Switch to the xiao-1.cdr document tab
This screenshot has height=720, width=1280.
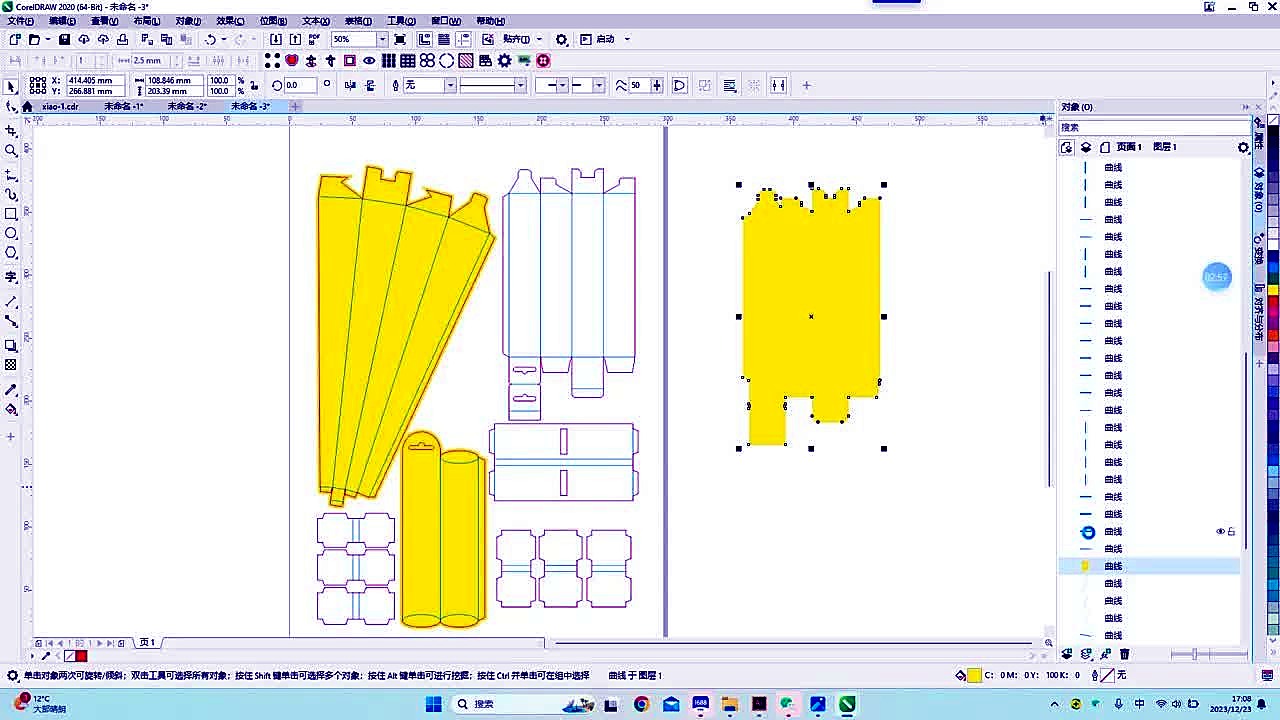60,106
